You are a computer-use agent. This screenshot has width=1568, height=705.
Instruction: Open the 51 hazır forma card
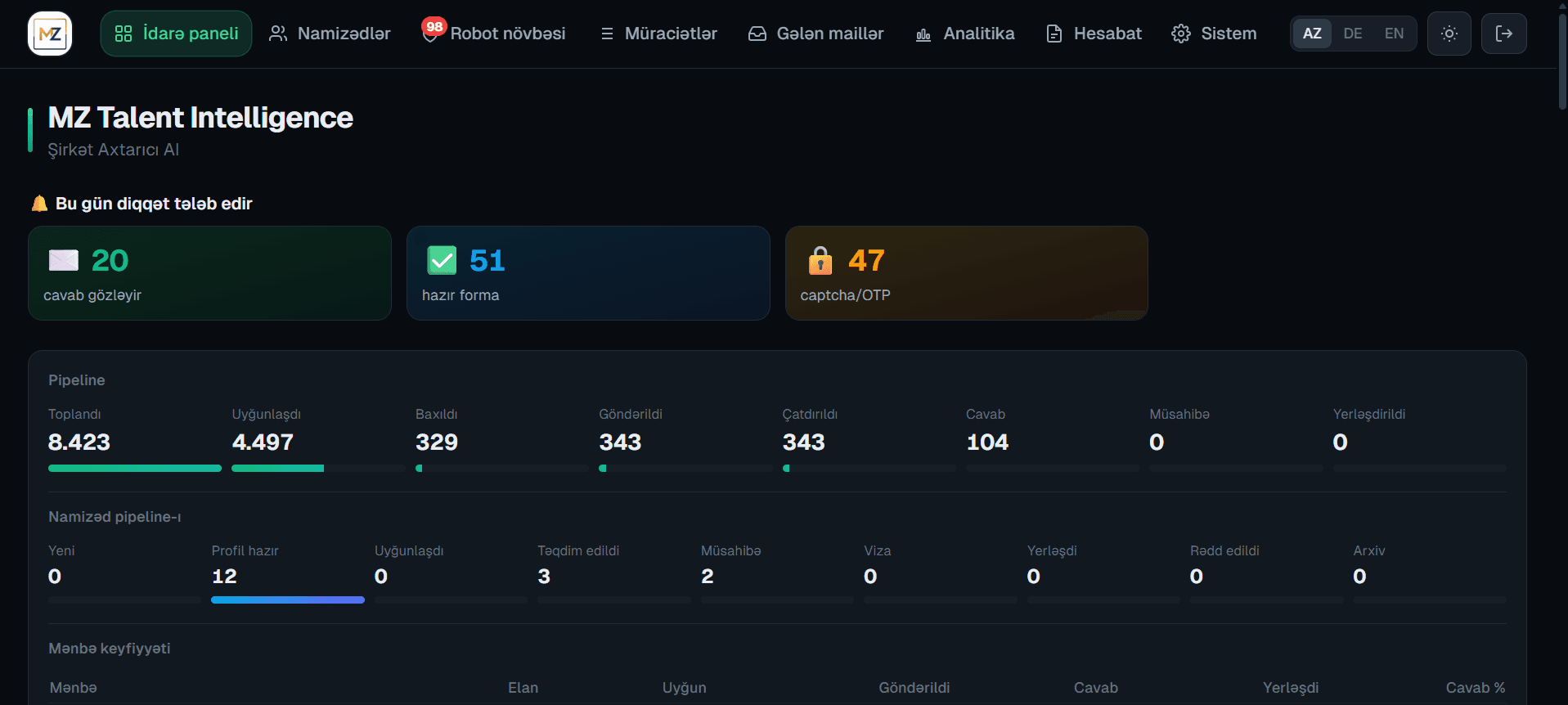(588, 273)
